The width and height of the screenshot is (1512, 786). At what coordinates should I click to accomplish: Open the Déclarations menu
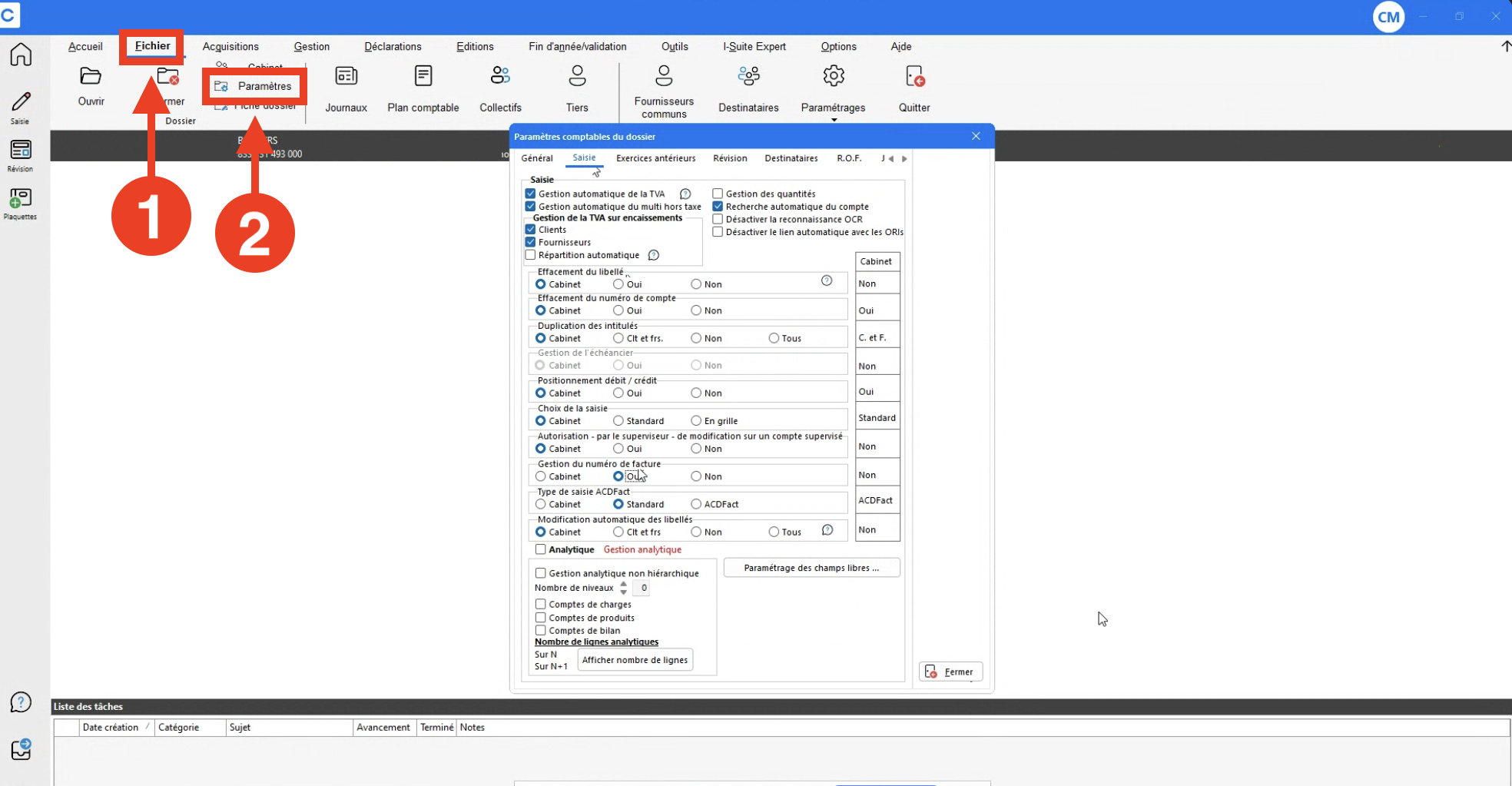pyautogui.click(x=393, y=46)
